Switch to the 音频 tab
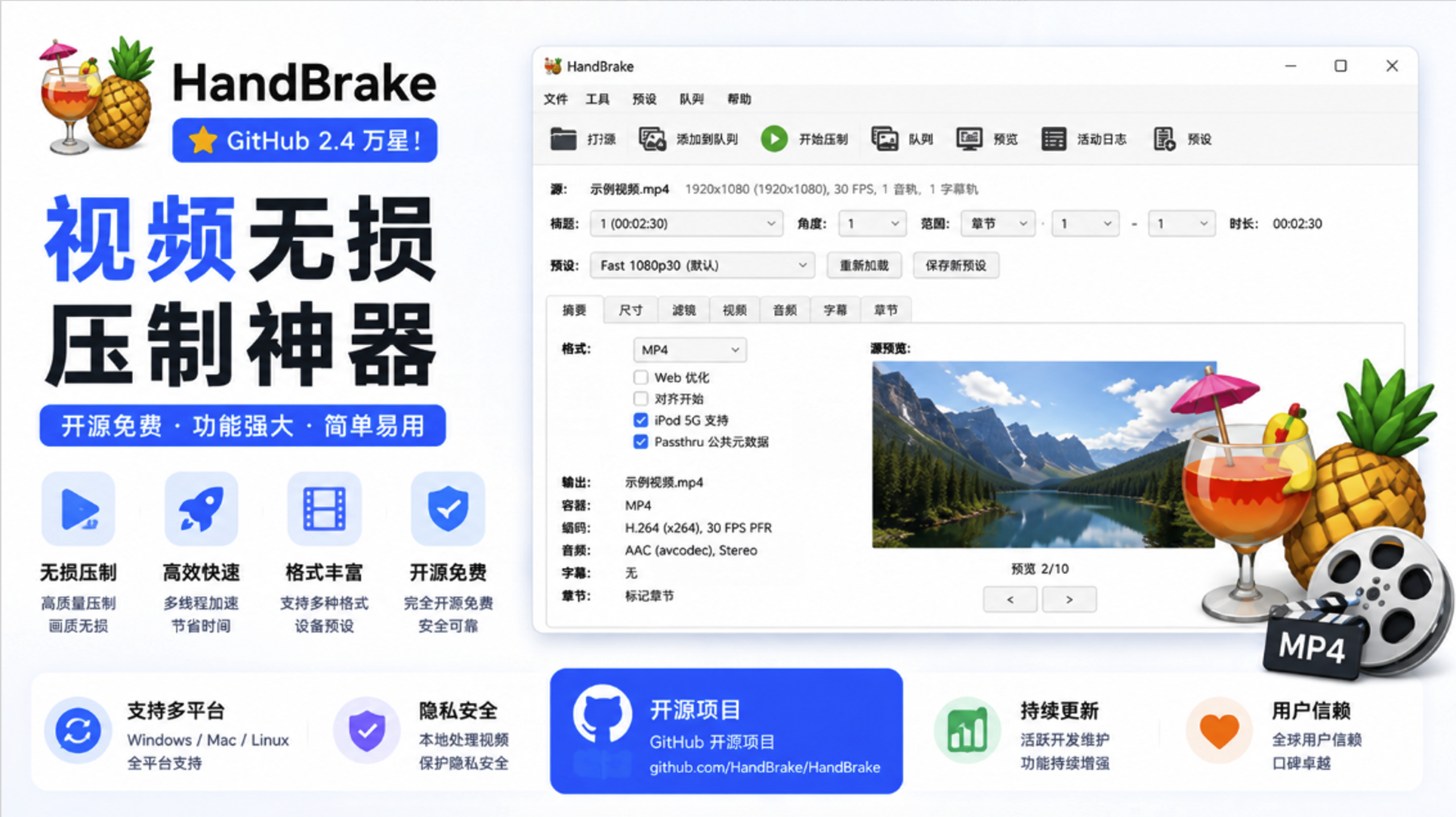Image resolution: width=1456 pixels, height=817 pixels. tap(785, 310)
